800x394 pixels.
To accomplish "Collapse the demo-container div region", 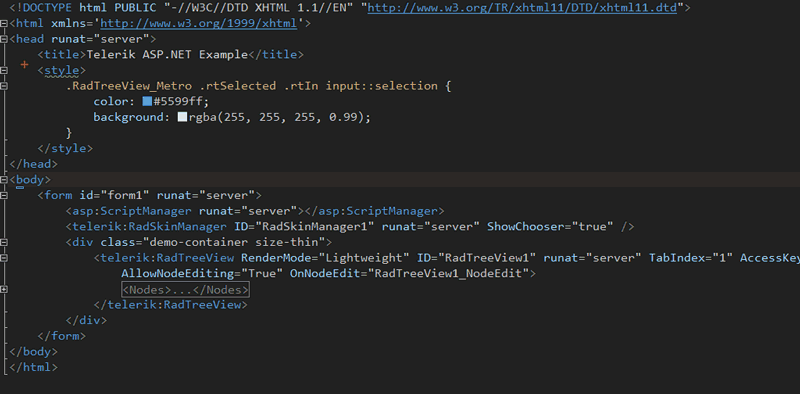I will (4, 242).
